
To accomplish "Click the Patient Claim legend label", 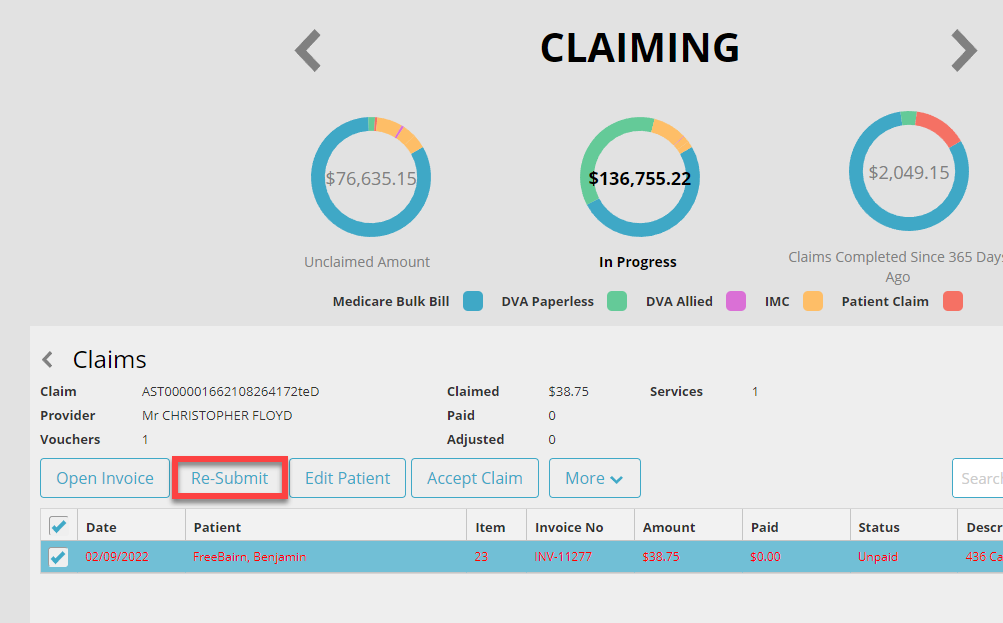I will [x=885, y=301].
